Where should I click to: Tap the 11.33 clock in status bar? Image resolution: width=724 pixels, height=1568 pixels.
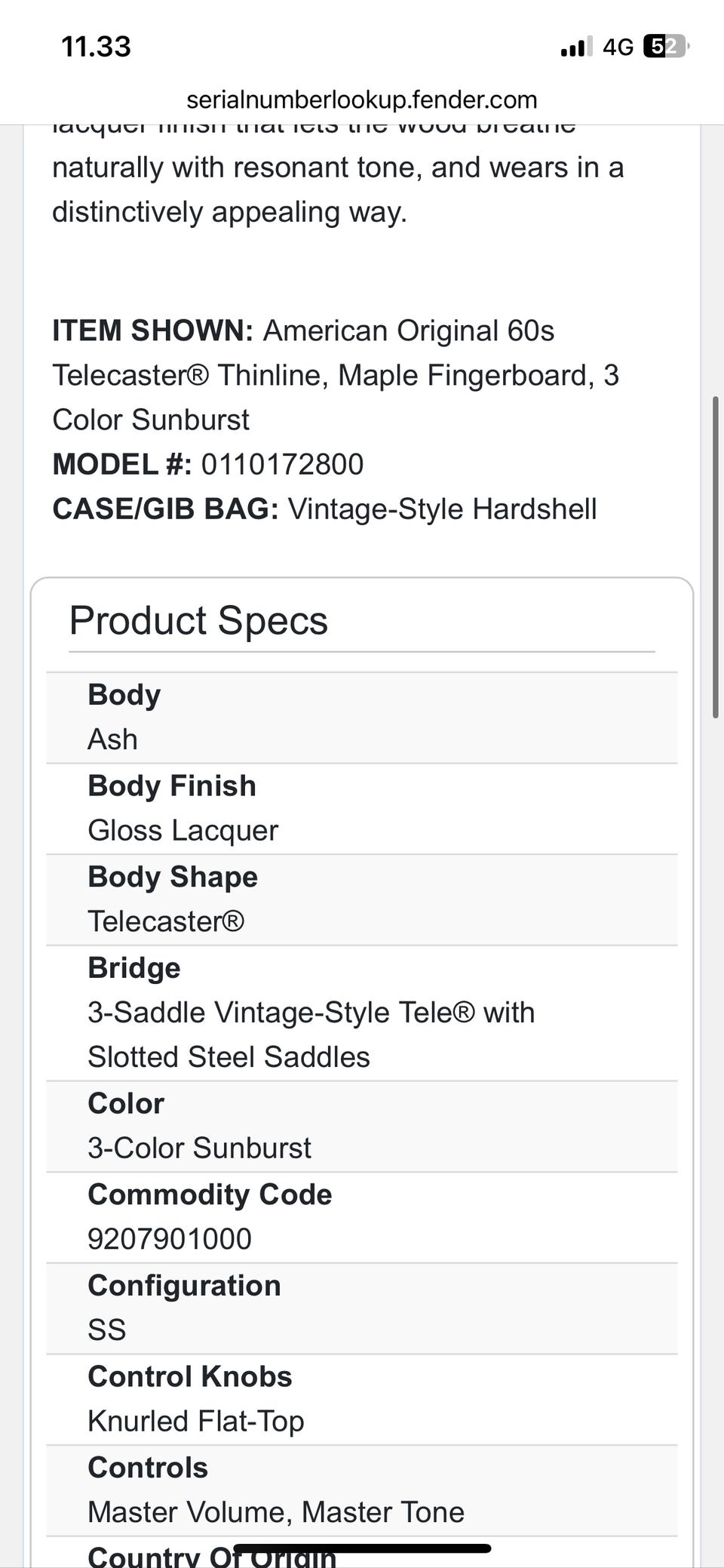point(96,47)
